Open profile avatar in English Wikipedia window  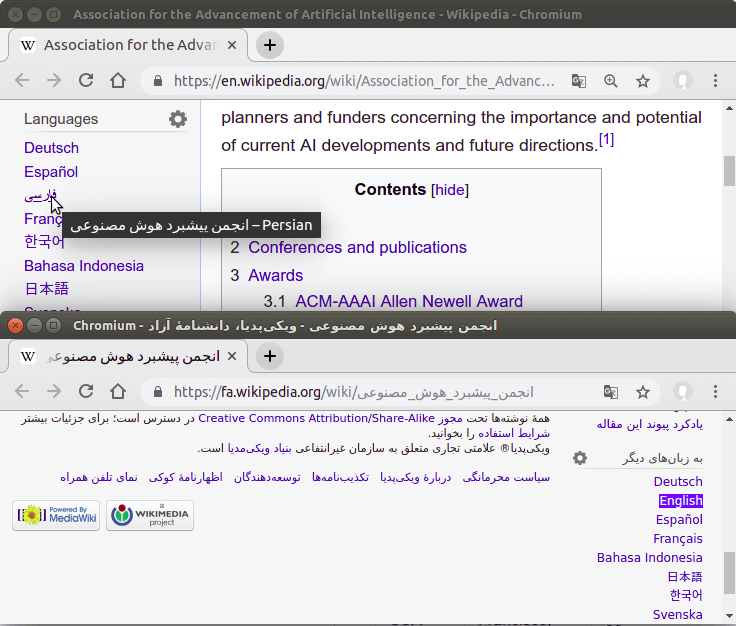tap(683, 81)
